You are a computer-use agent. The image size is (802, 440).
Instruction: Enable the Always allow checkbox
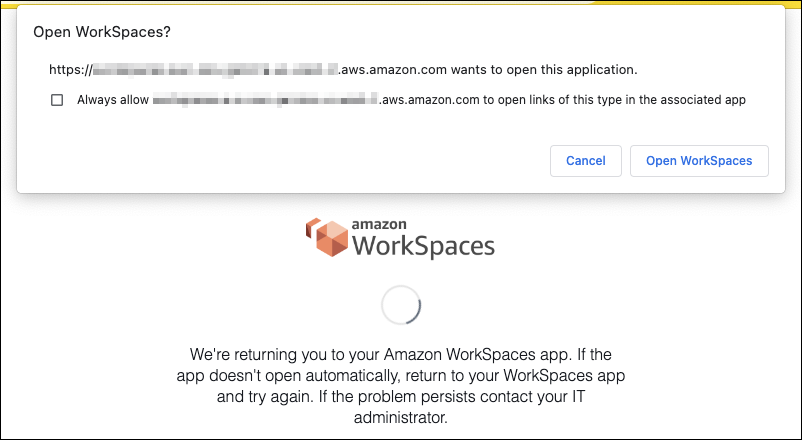coord(57,100)
